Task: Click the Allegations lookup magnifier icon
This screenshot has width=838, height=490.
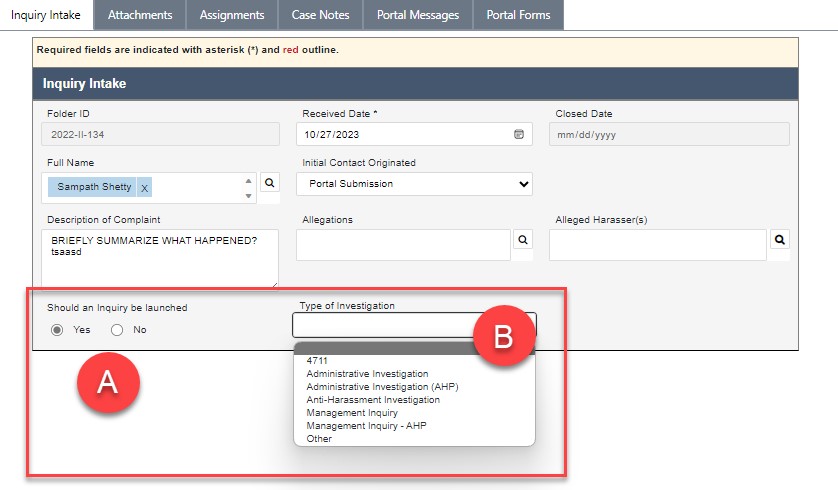Action: 523,240
